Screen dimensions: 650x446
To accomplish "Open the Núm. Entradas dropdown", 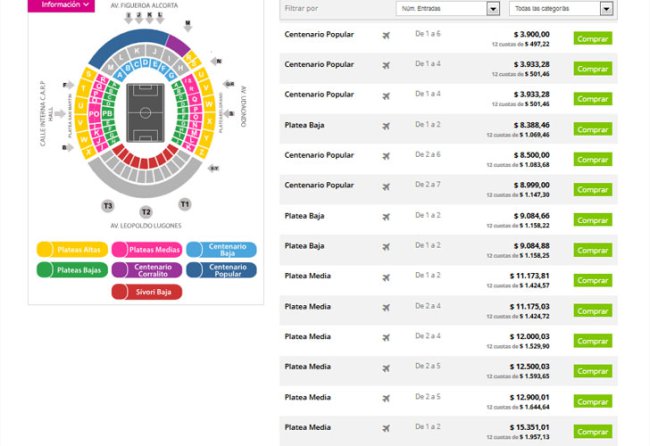I will (x=448, y=8).
